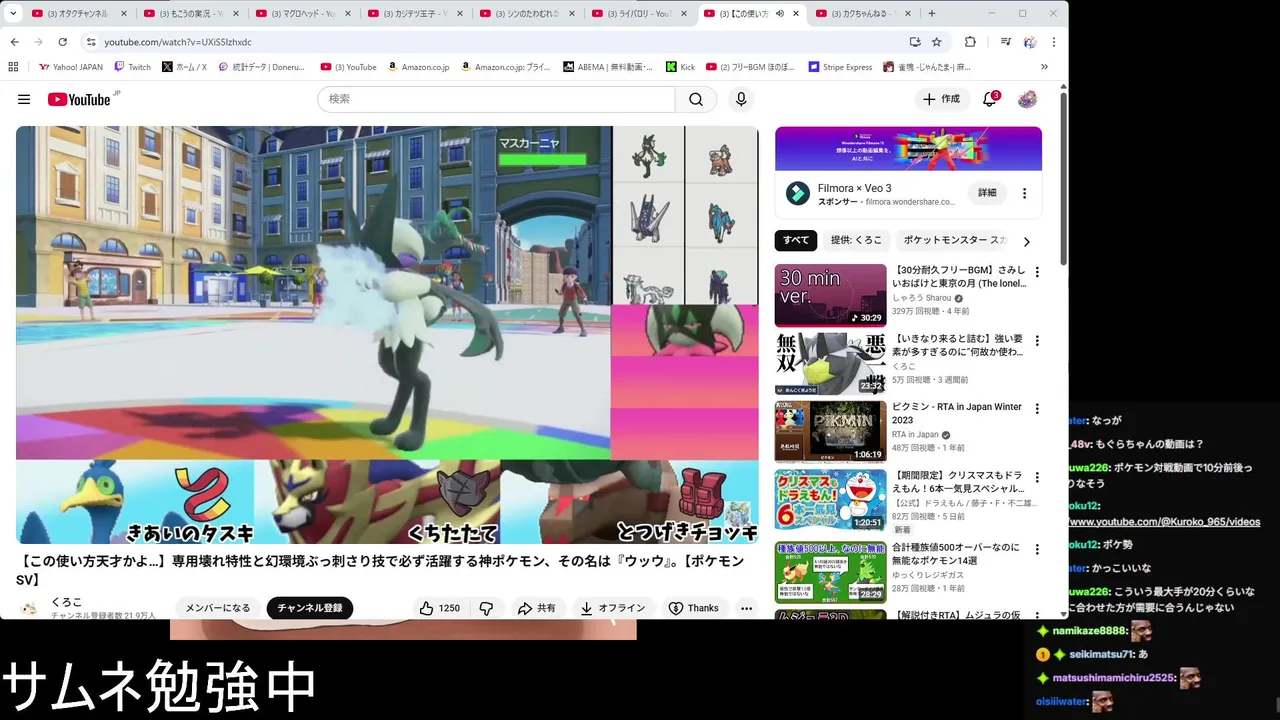The width and height of the screenshot is (1280, 720).
Task: Close the active 【この使い方 tab
Action: point(796,13)
